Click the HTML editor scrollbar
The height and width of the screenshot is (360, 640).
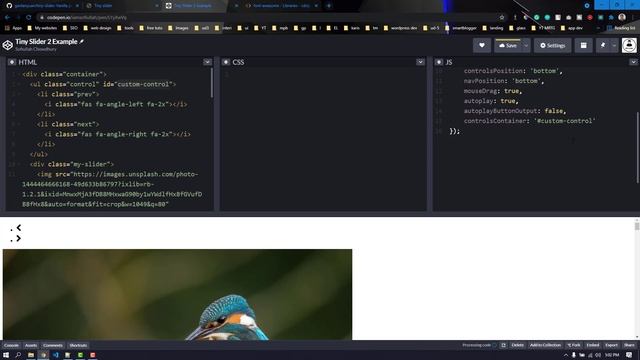[211, 83]
